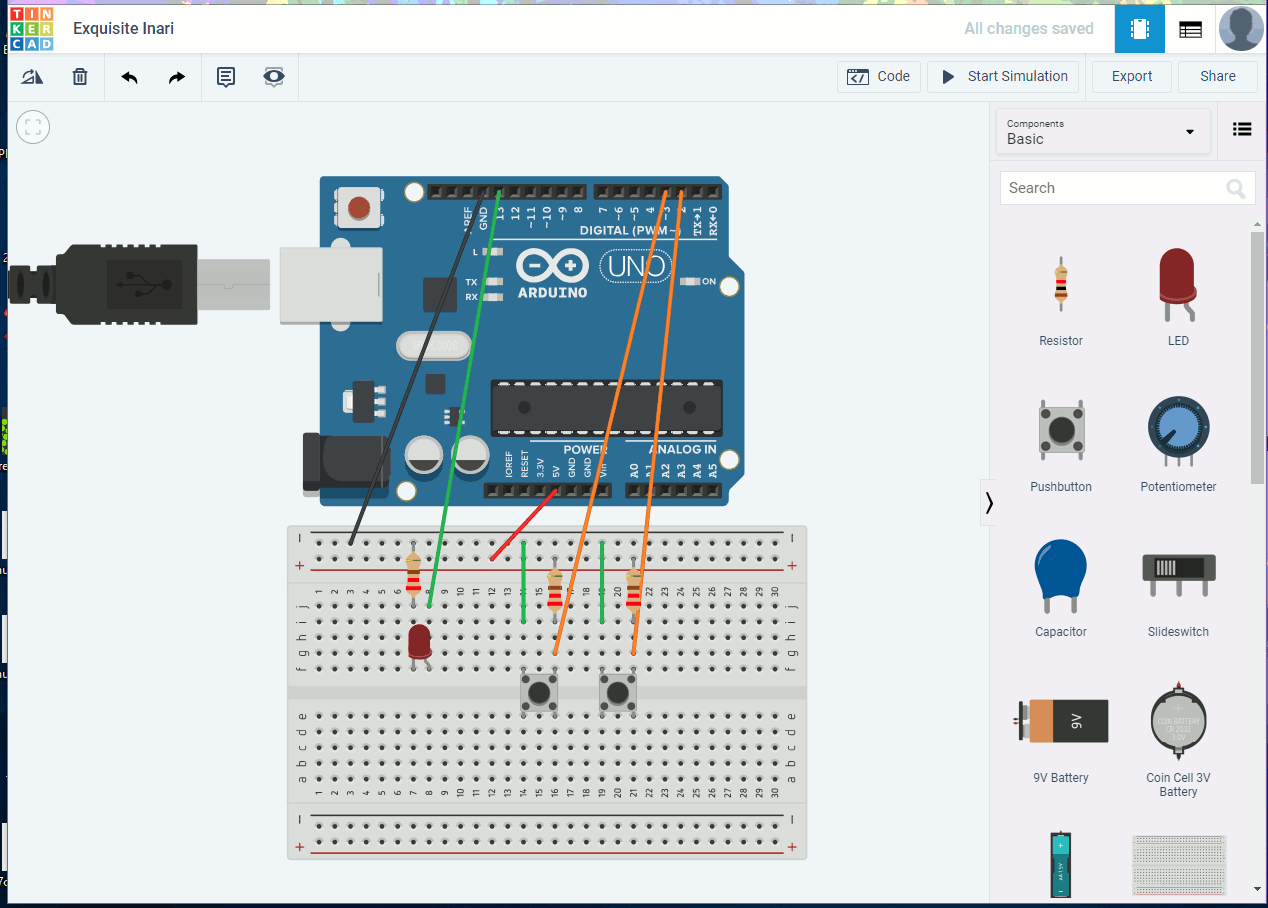Zoom to fit the circuit
The height and width of the screenshot is (908, 1268).
pyautogui.click(x=33, y=127)
